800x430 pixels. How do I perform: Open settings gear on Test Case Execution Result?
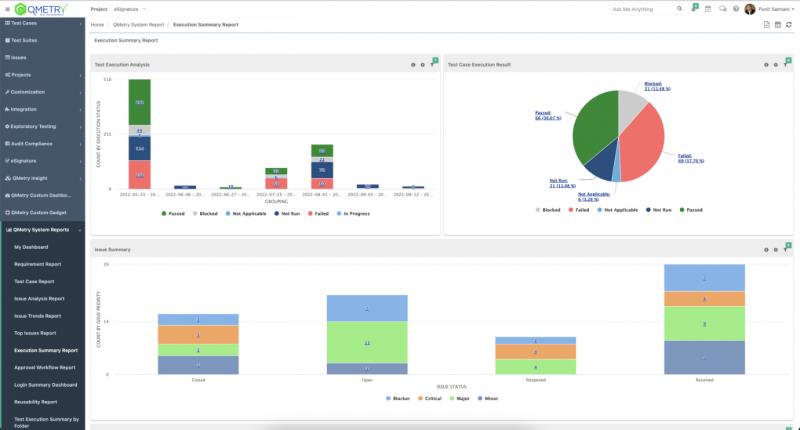coord(775,64)
